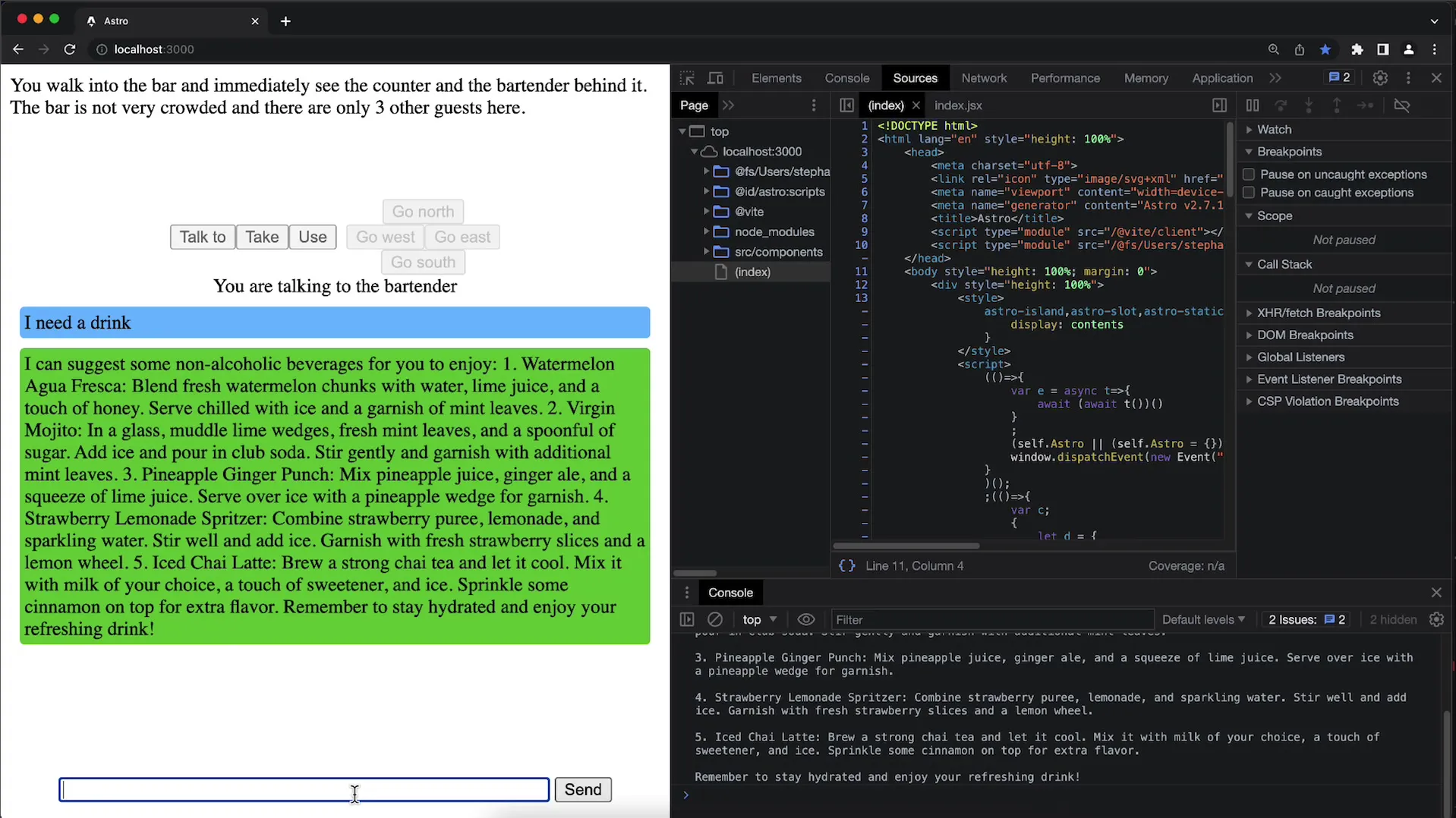Open the index.jsx file tab
Screen dimensions: 1456x818
[958, 105]
